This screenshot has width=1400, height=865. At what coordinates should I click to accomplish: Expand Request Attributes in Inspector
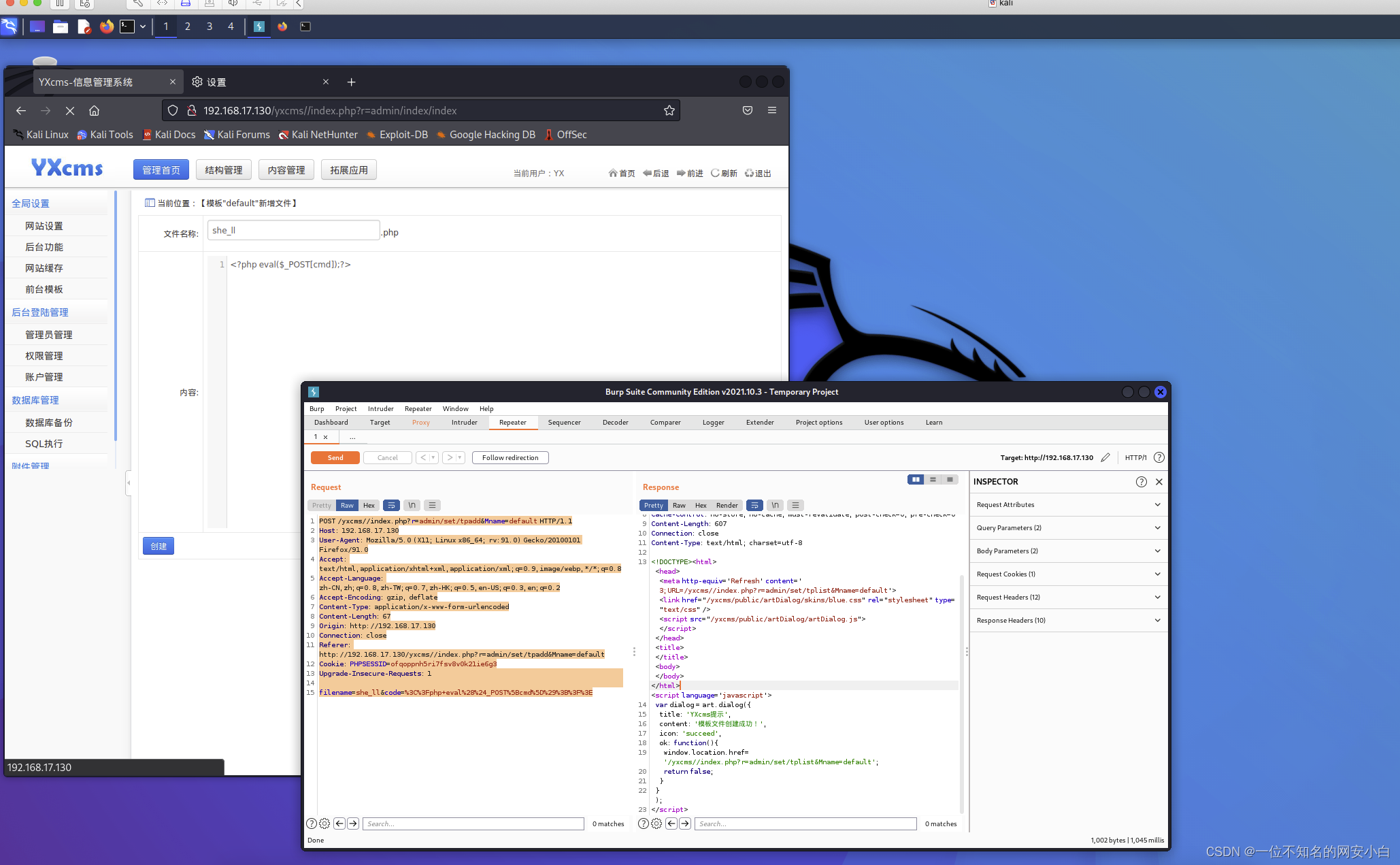point(1068,505)
